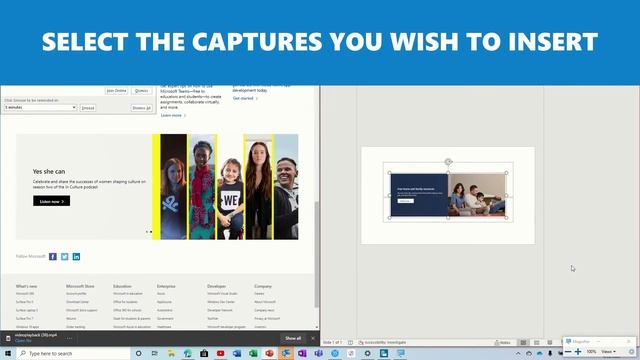Open OneNote from the taskbar

pos(302,353)
